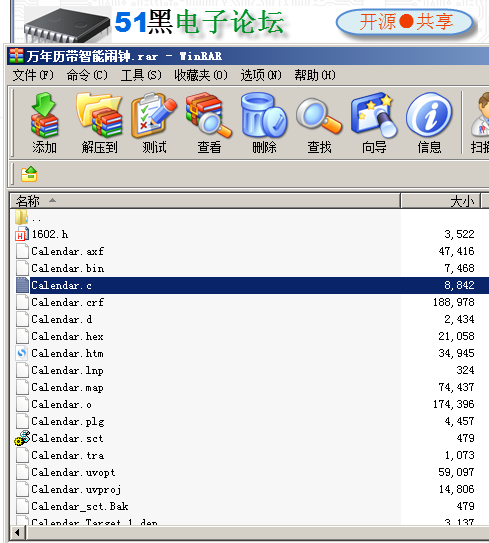Open the Favorites (收藏夹) menu
Image resolution: width=489 pixels, height=543 pixels.
click(x=201, y=75)
